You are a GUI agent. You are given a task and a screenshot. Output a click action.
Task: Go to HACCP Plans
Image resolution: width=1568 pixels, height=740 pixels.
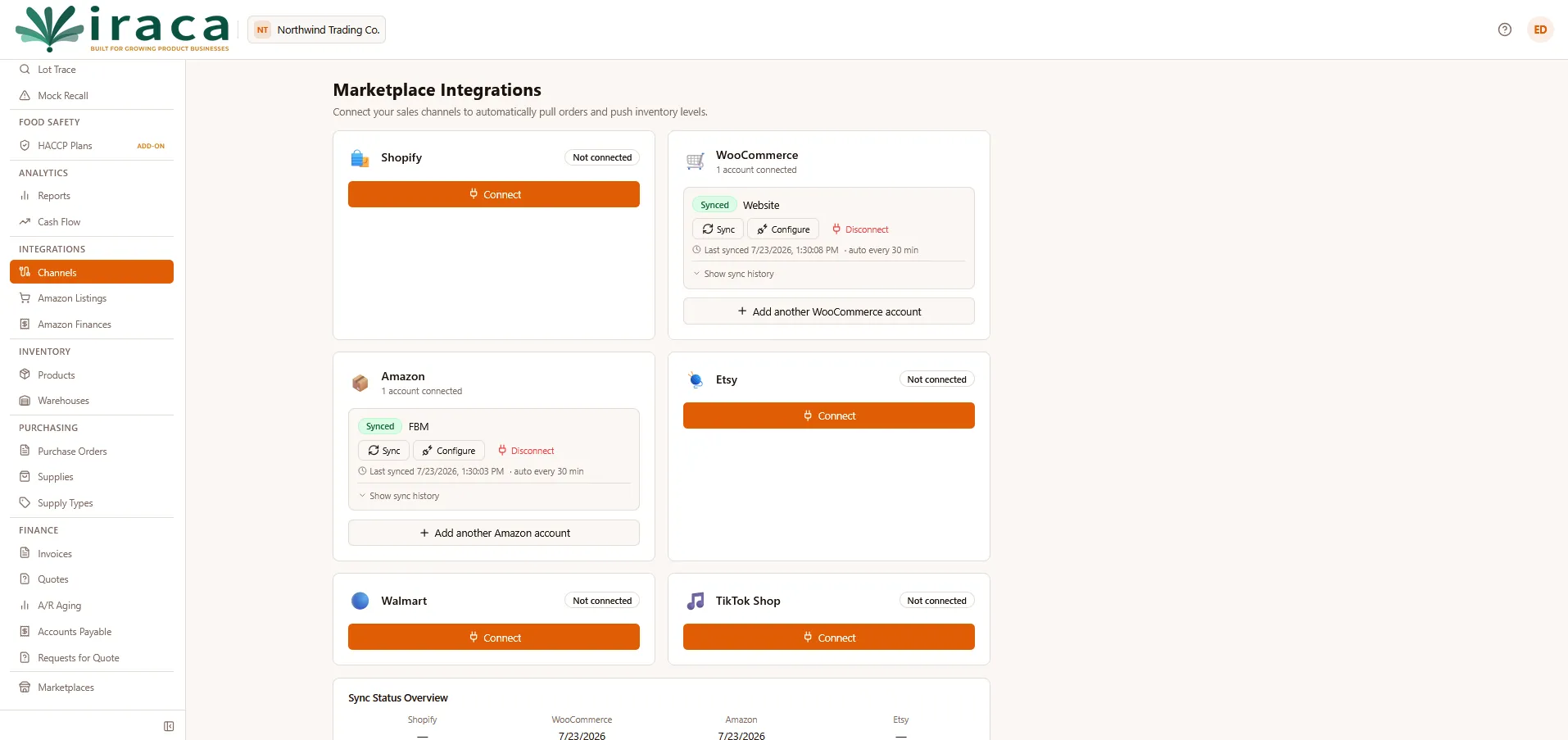(92, 146)
